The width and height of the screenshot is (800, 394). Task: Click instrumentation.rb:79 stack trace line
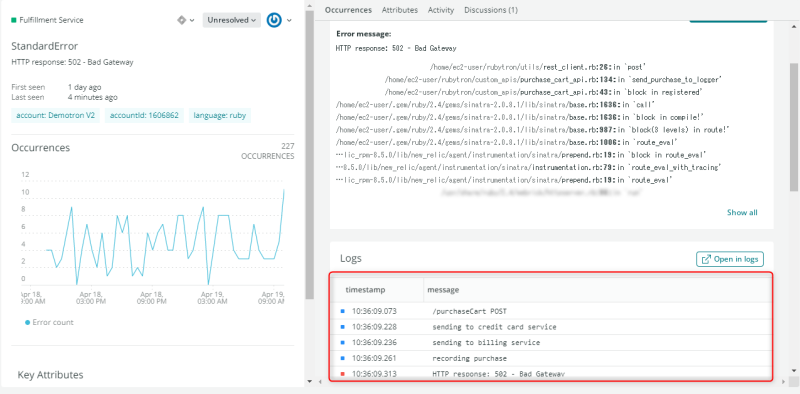(528, 167)
